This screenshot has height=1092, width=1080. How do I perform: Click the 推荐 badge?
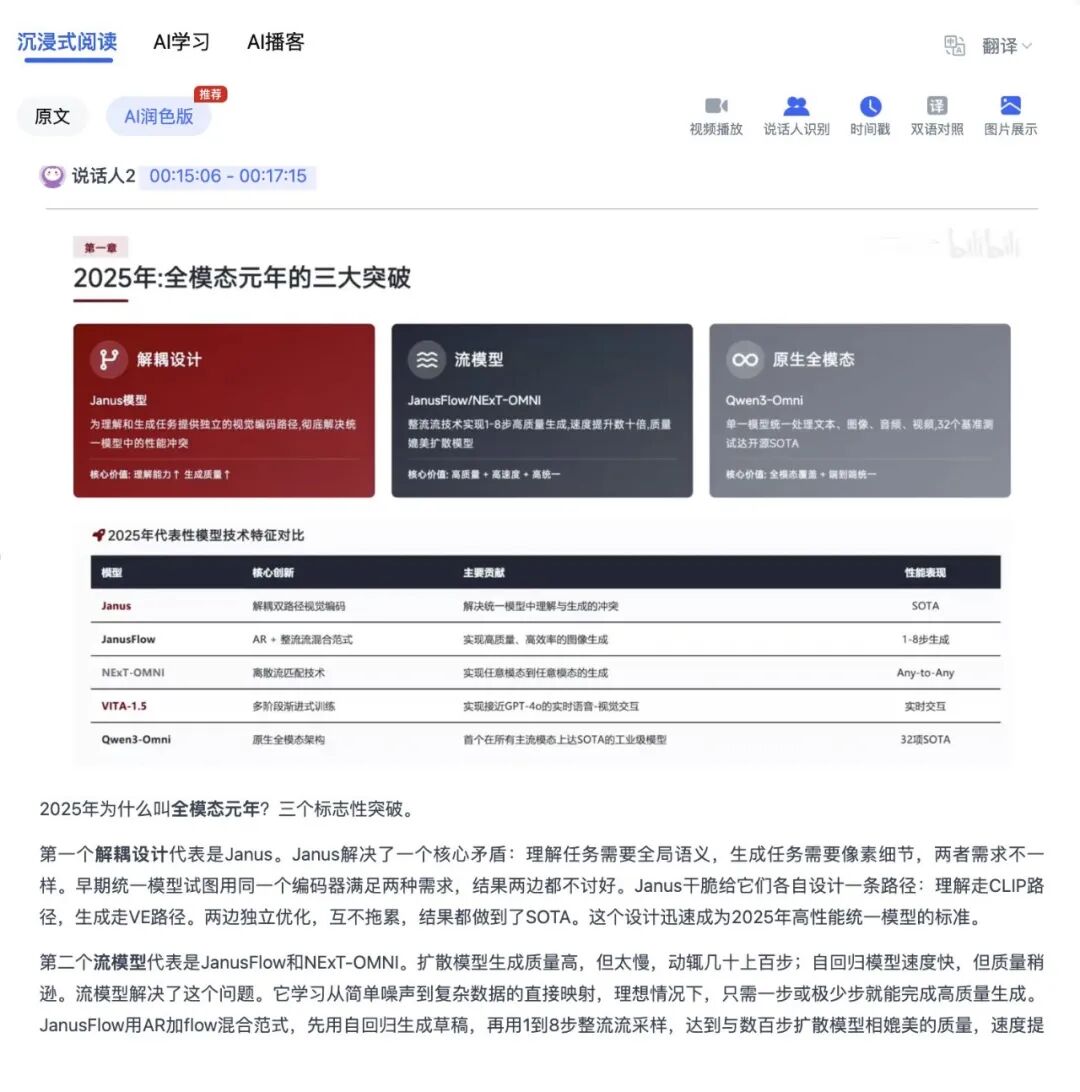click(210, 94)
